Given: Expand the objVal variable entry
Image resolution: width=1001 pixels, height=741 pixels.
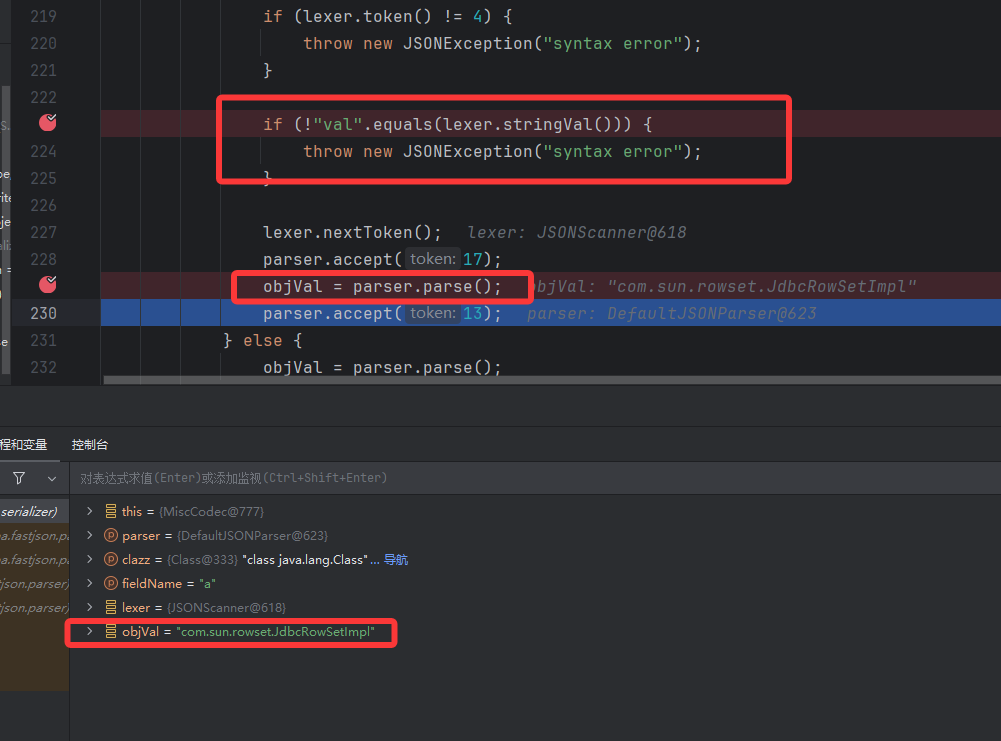Looking at the screenshot, I should pos(90,632).
